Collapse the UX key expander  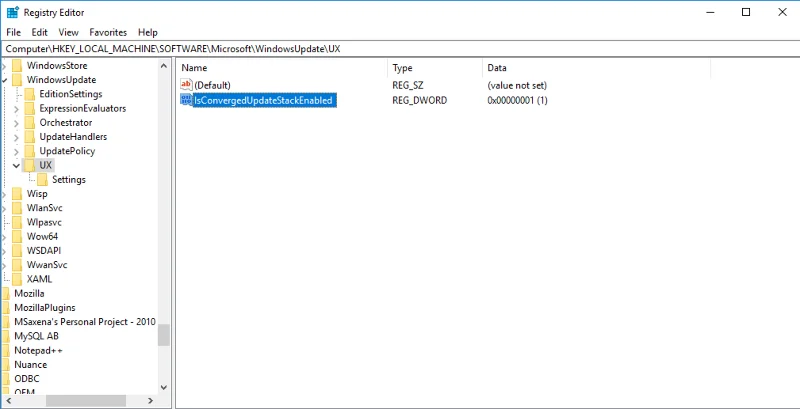(x=16, y=165)
